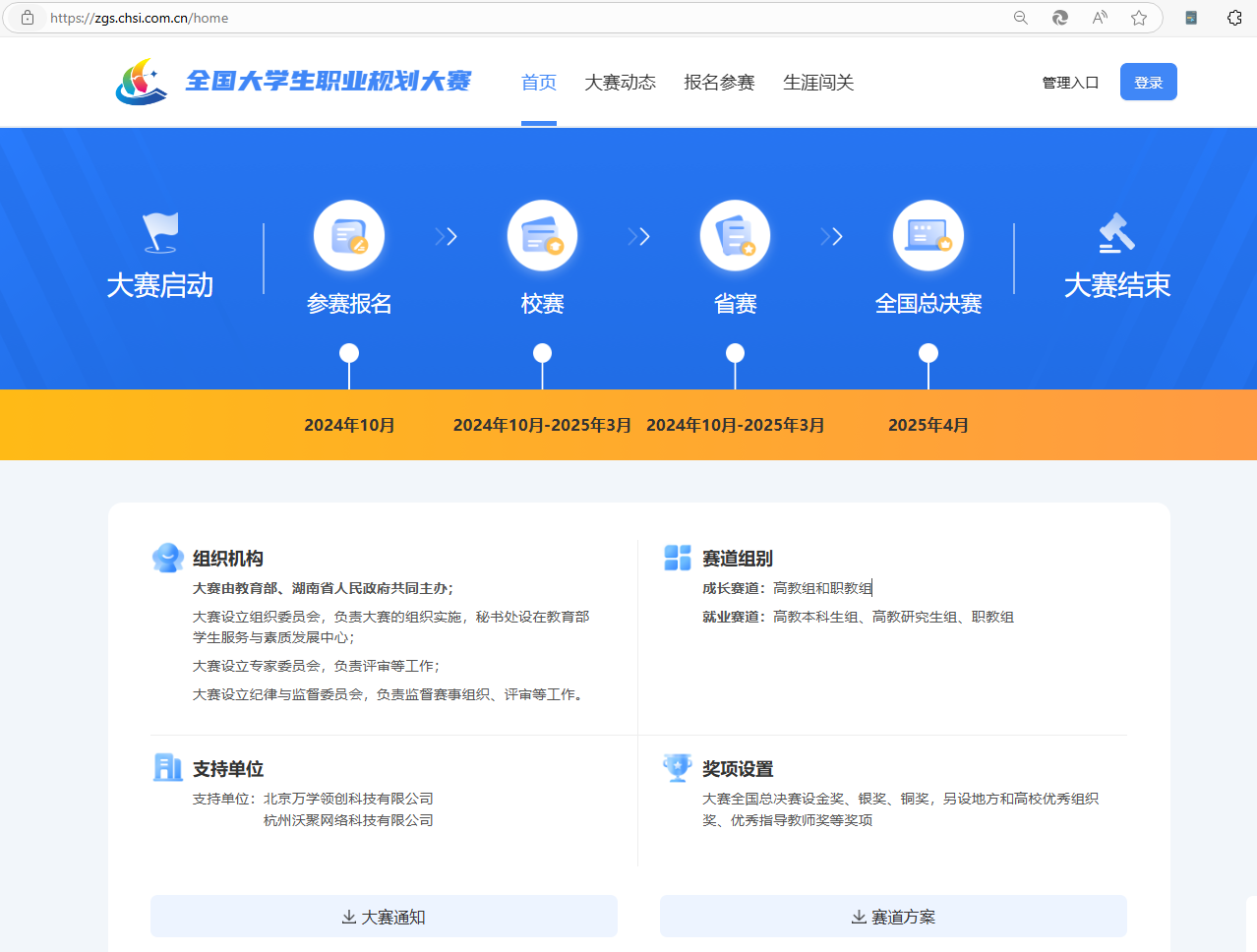1257x952 pixels.
Task: Select the 校赛 school competition icon
Action: pos(542,235)
